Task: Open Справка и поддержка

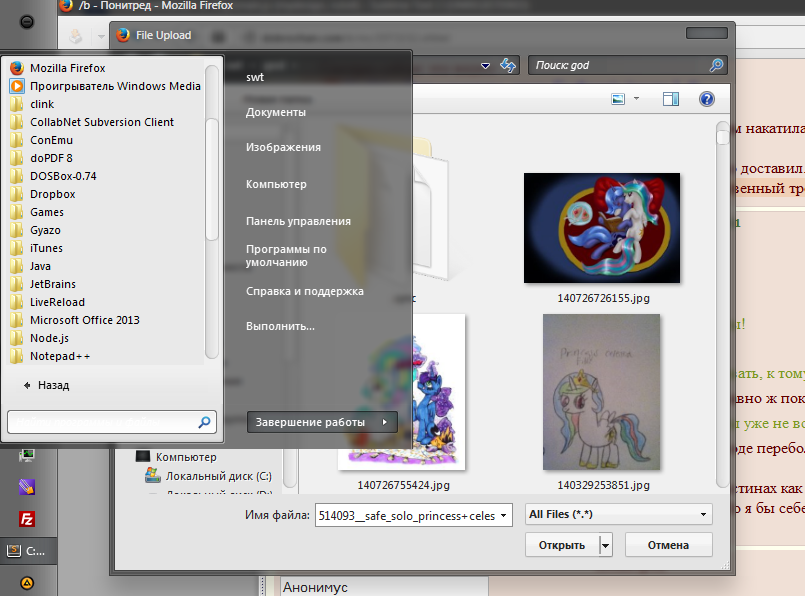Action: tap(304, 291)
